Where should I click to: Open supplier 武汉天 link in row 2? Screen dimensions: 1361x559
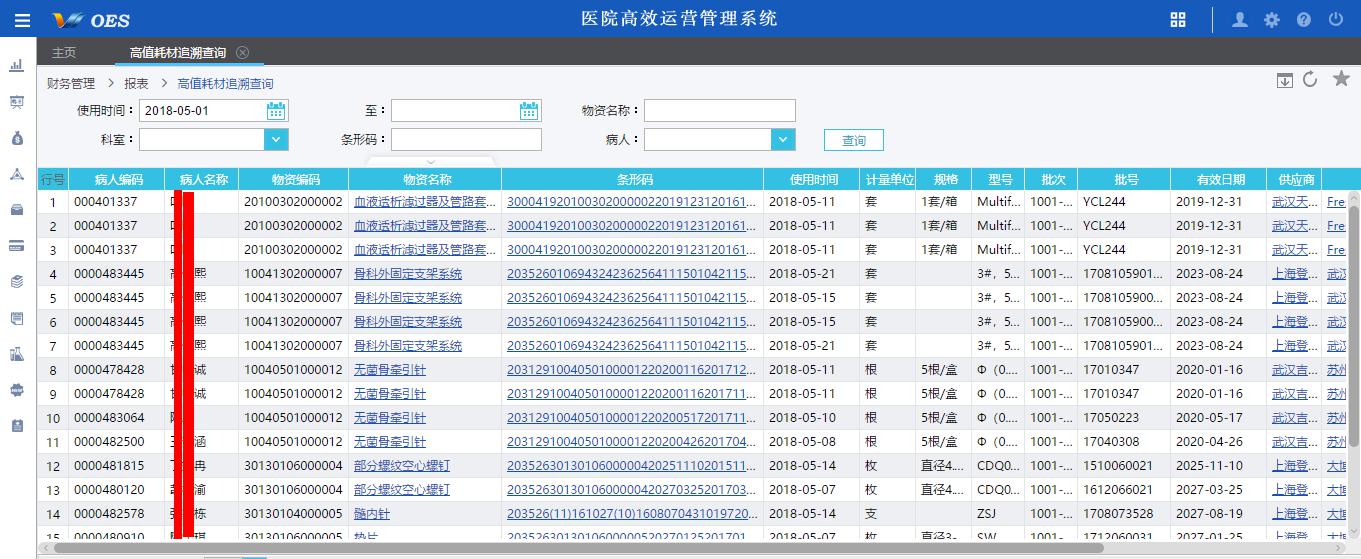[1294, 226]
